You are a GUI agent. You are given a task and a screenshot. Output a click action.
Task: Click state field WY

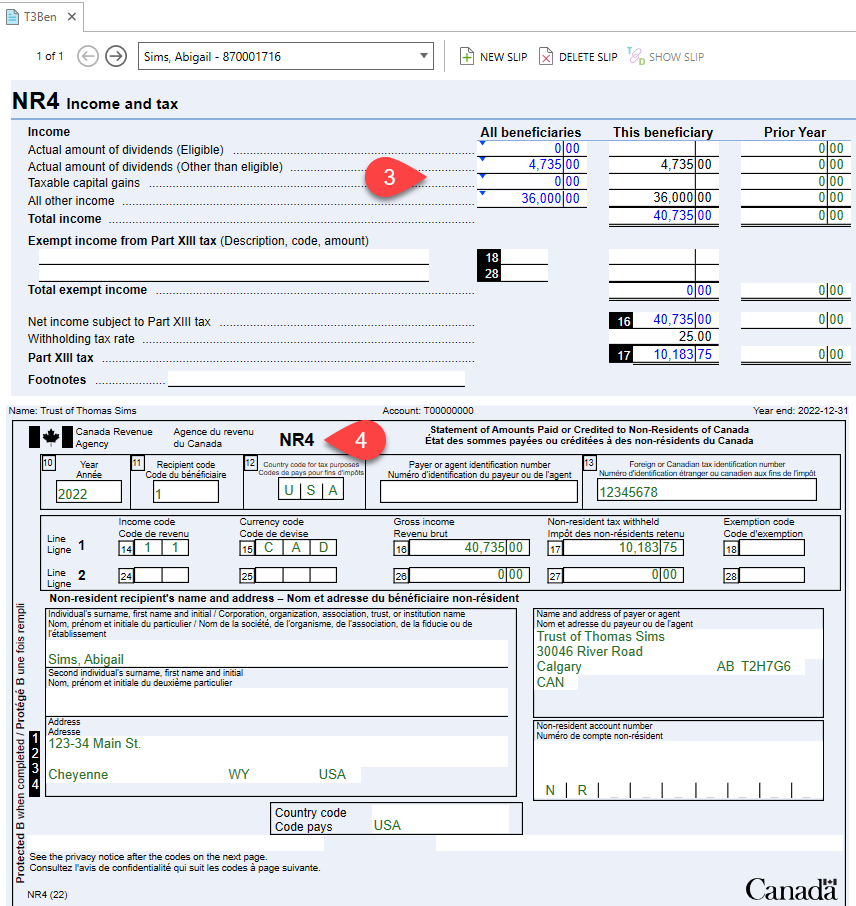pyautogui.click(x=239, y=774)
